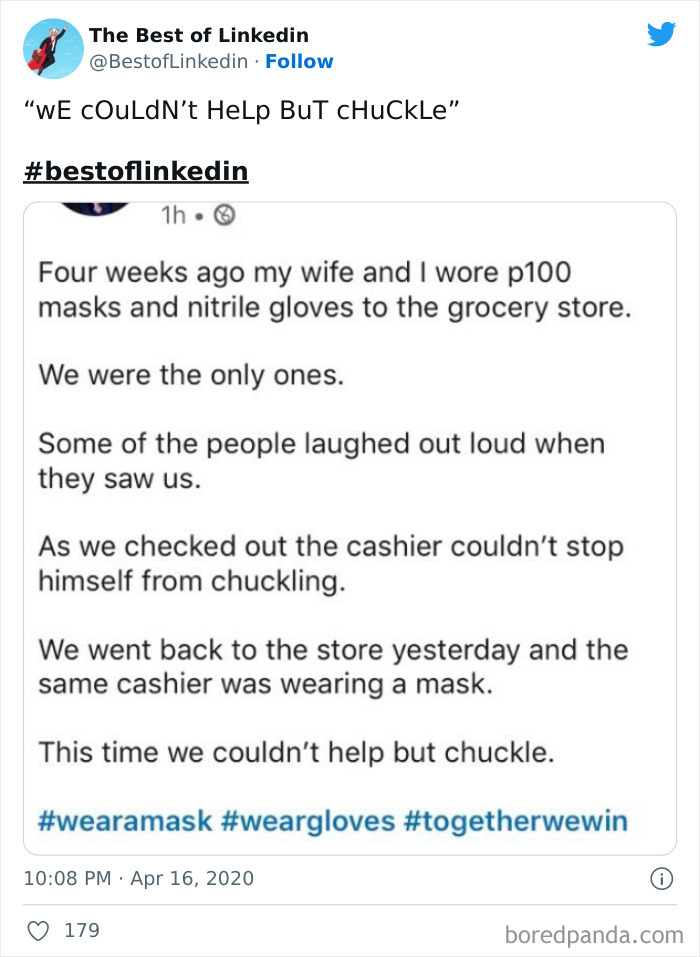Expand the embedded LinkedIn post card
Image resolution: width=700 pixels, height=957 pixels.
(350, 520)
